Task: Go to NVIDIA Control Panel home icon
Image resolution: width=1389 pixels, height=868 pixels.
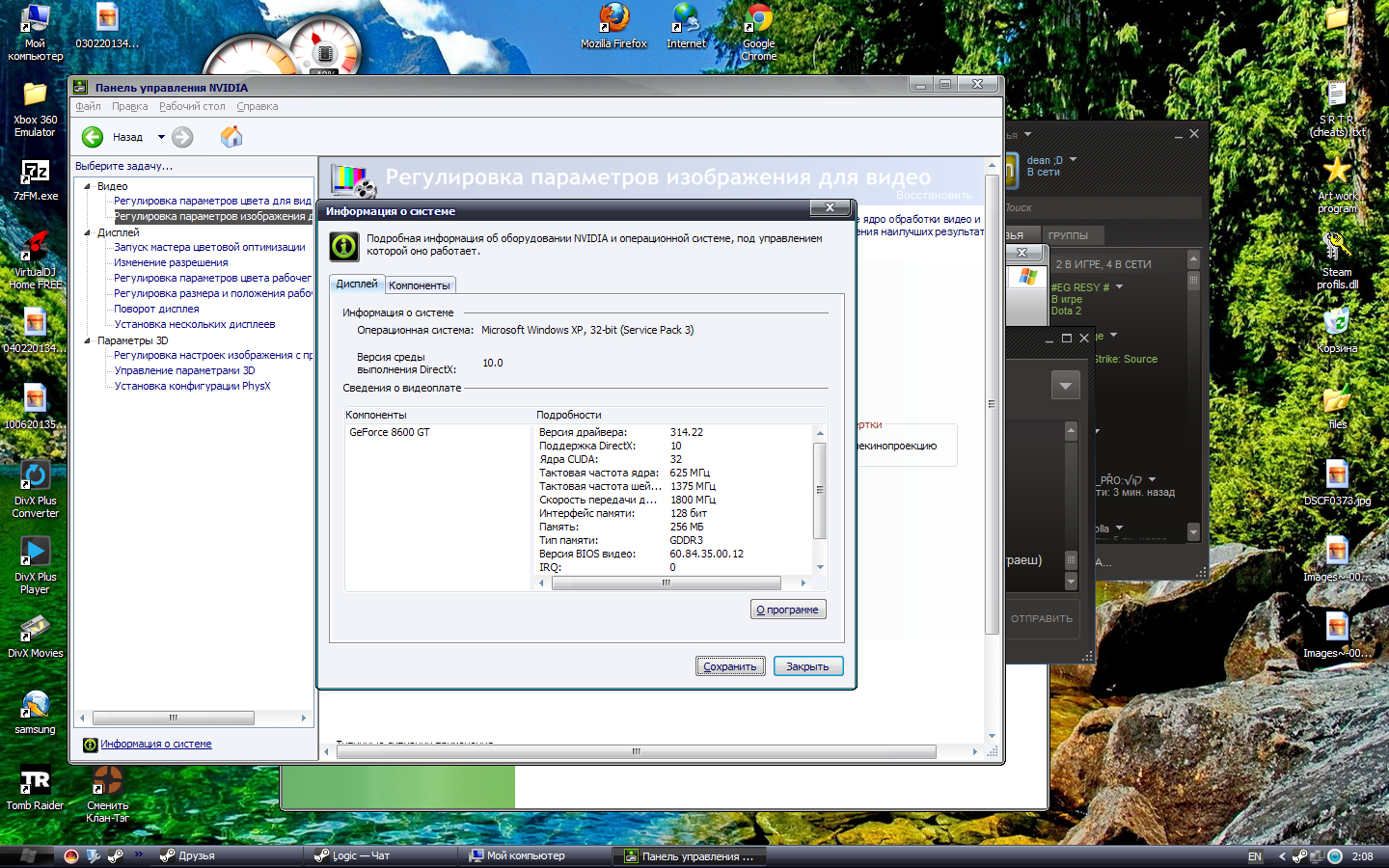Action: coord(231,137)
